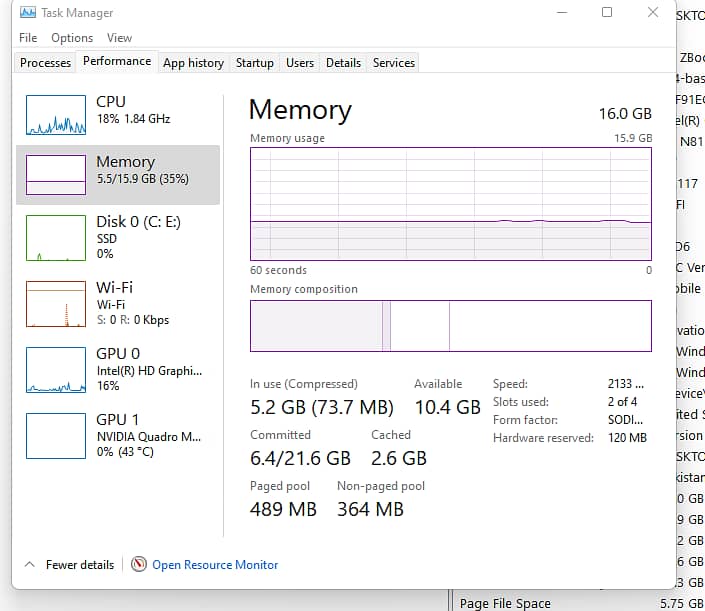705x611 pixels.
Task: Open the Resource Monitor link
Action: 215,565
